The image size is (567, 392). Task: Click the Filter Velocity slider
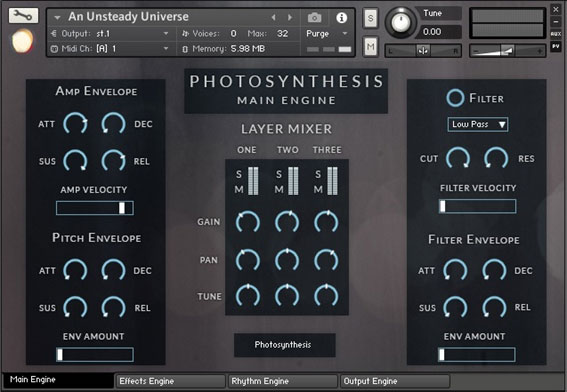pos(477,206)
